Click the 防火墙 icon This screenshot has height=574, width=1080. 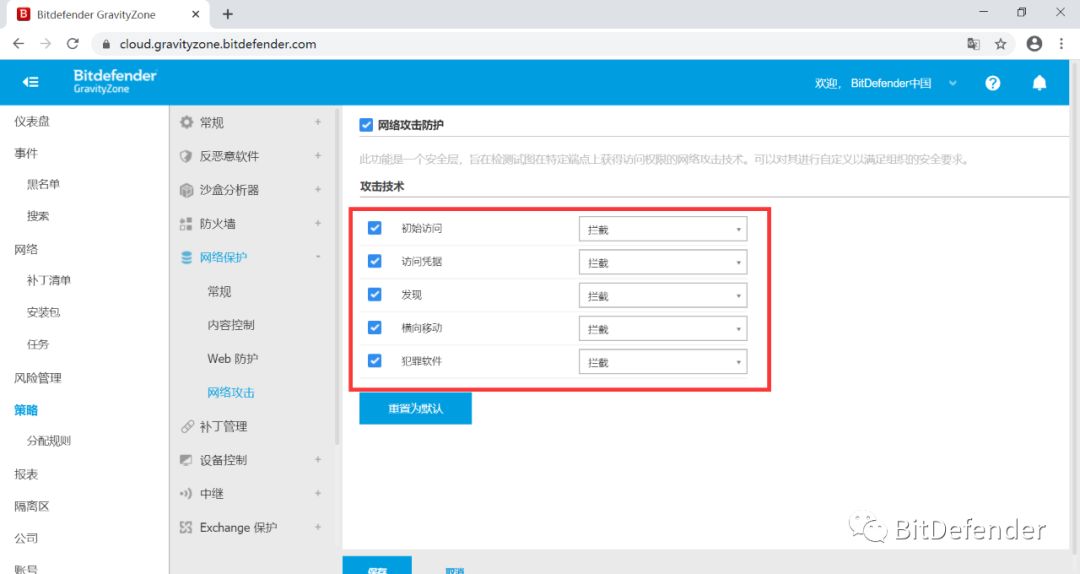186,223
